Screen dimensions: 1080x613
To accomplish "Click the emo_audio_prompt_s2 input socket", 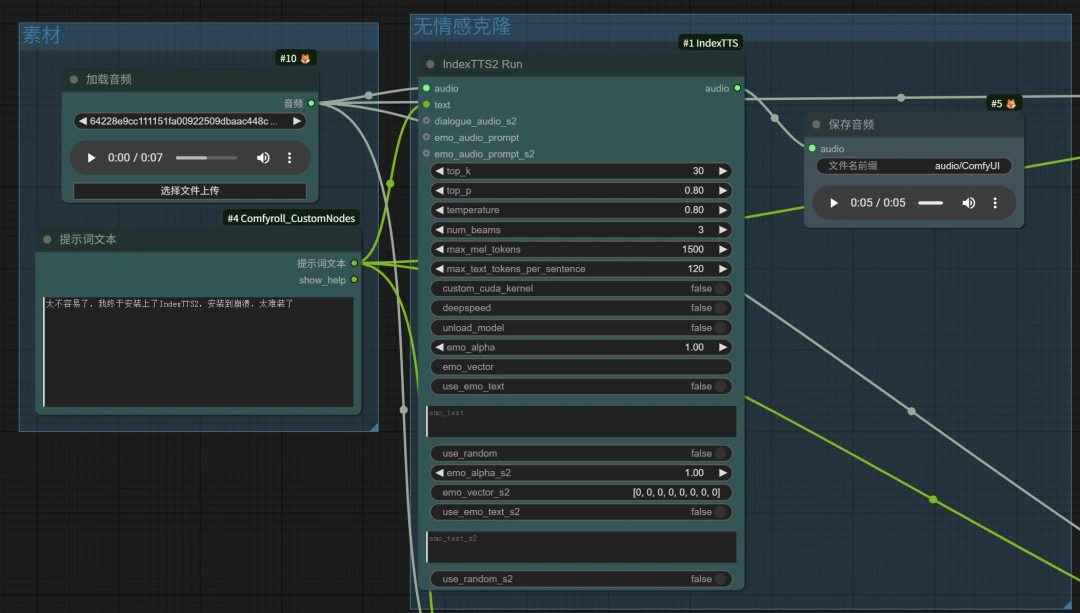I will coord(426,154).
